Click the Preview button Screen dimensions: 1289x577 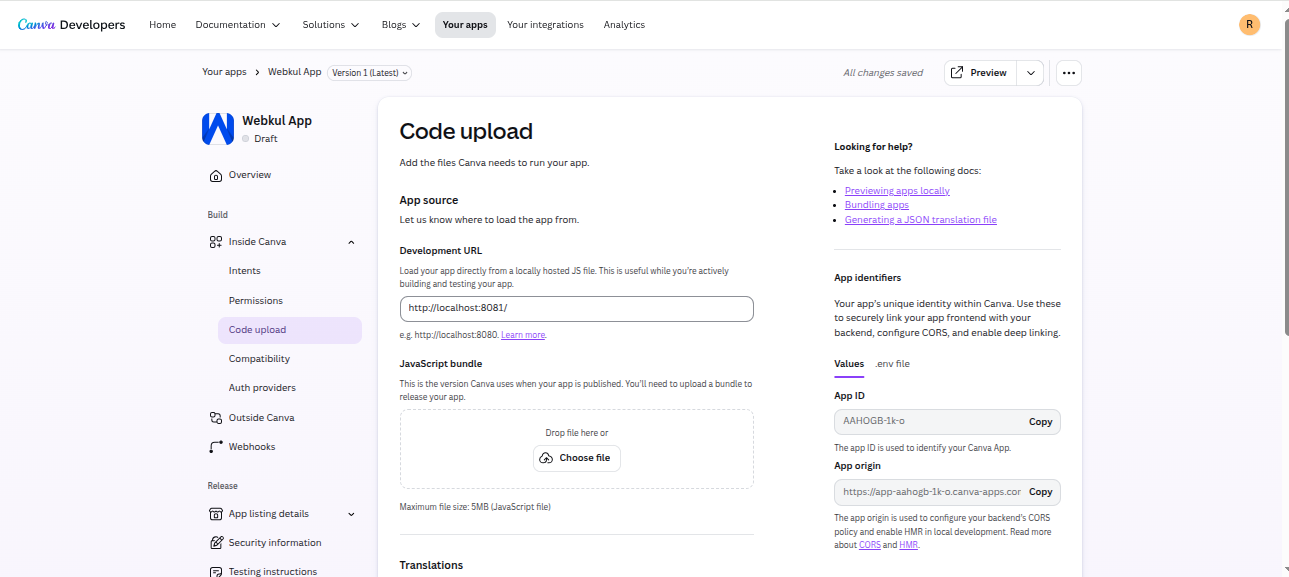(980, 73)
